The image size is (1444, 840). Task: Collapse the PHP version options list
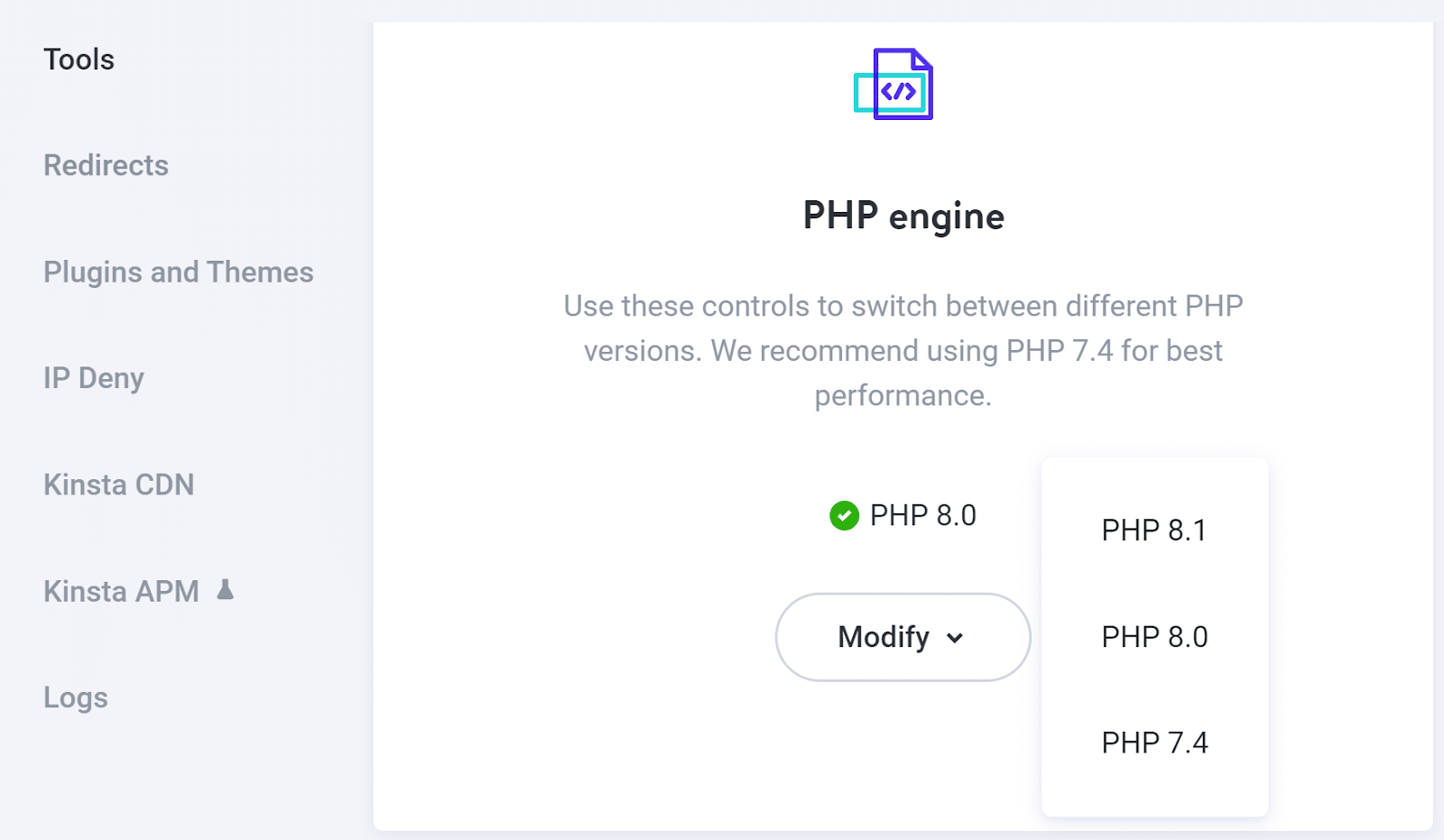click(902, 636)
